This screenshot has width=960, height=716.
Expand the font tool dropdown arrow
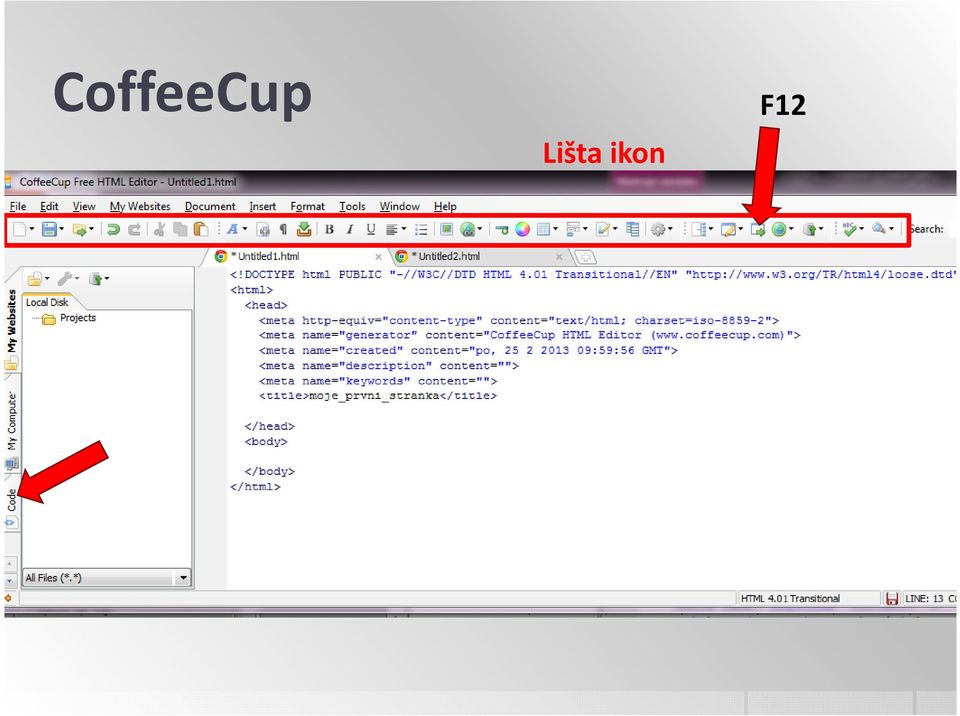[245, 230]
